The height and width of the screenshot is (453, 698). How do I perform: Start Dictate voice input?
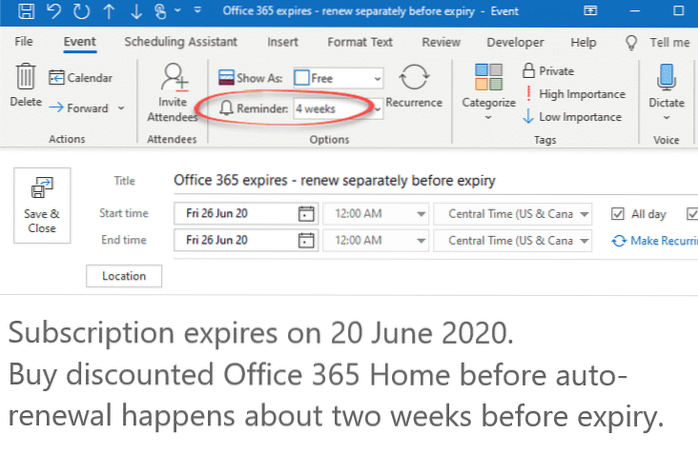[665, 88]
